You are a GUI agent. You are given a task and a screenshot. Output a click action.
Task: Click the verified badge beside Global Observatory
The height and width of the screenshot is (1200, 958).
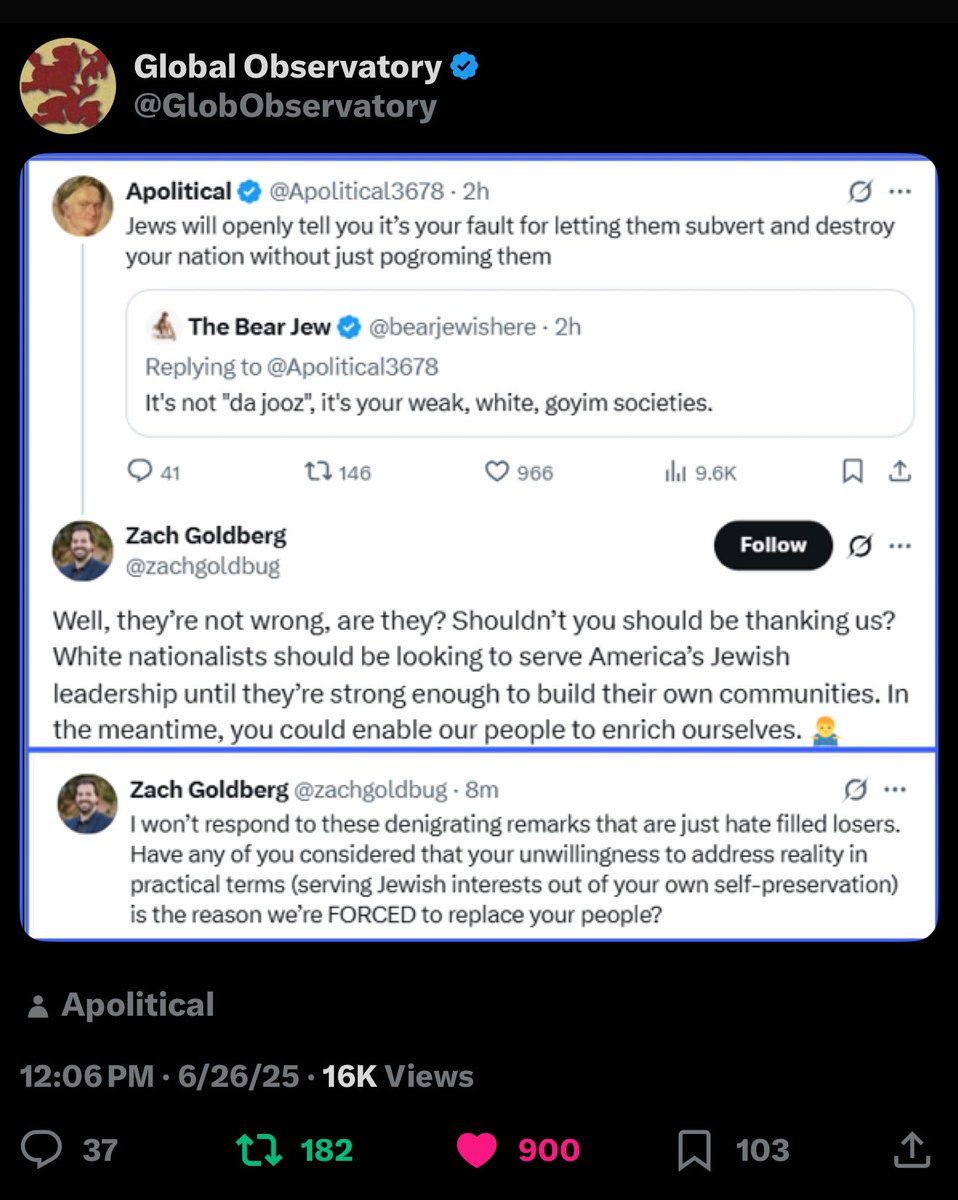pyautogui.click(x=464, y=67)
